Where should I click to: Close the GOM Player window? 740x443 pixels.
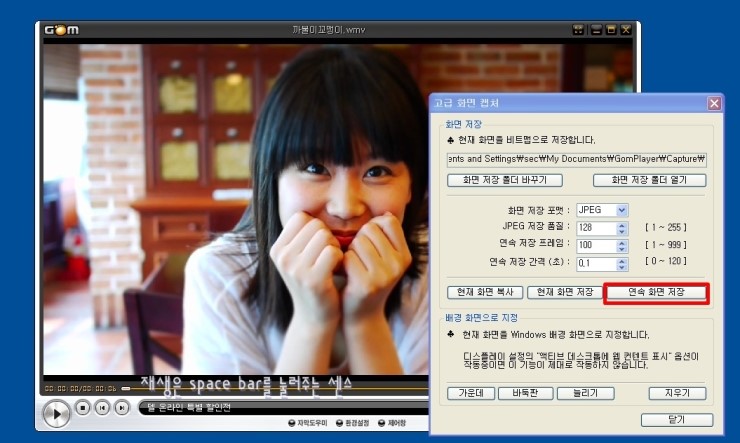pos(626,30)
